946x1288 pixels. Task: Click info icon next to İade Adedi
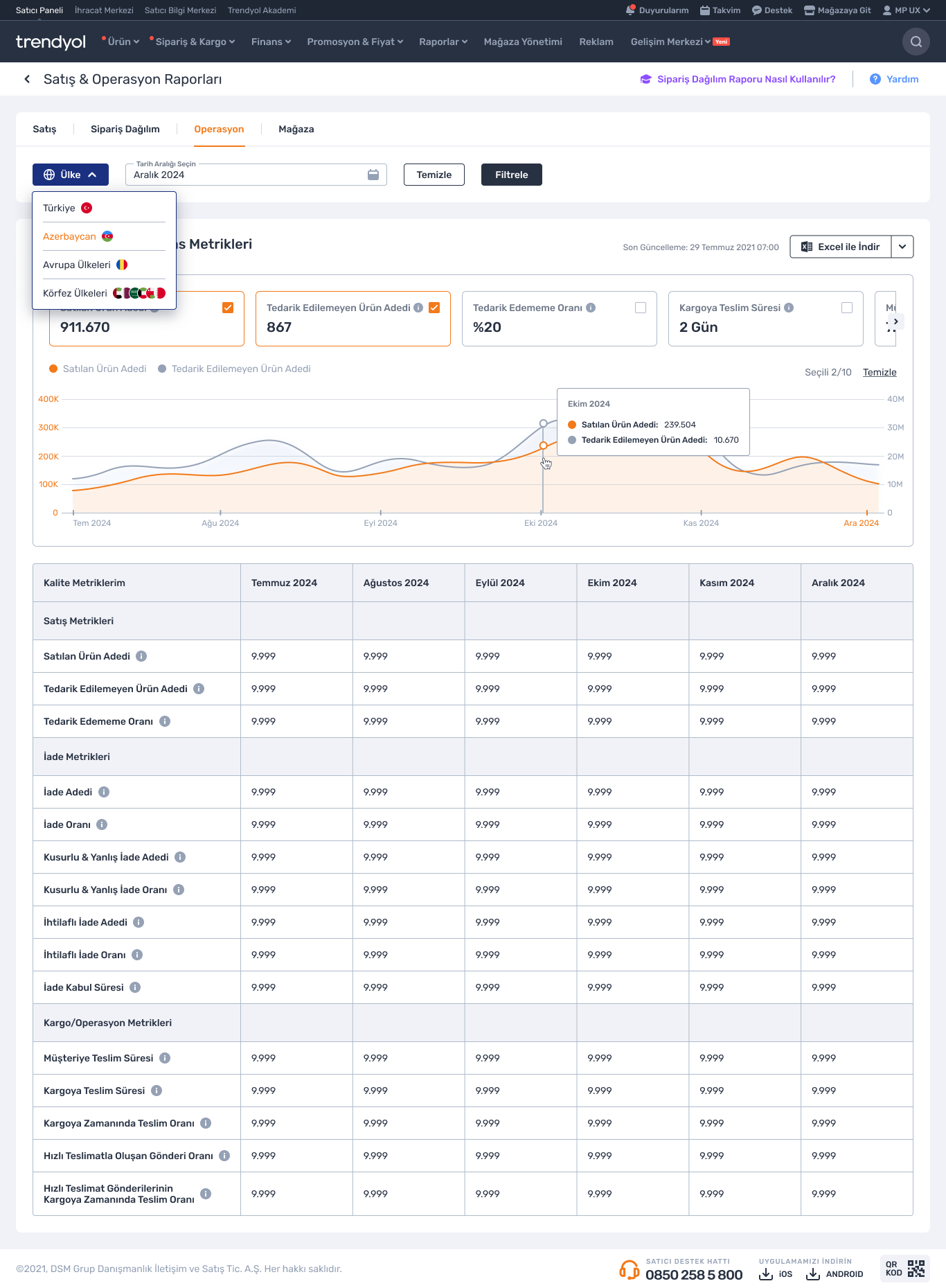pos(104,792)
